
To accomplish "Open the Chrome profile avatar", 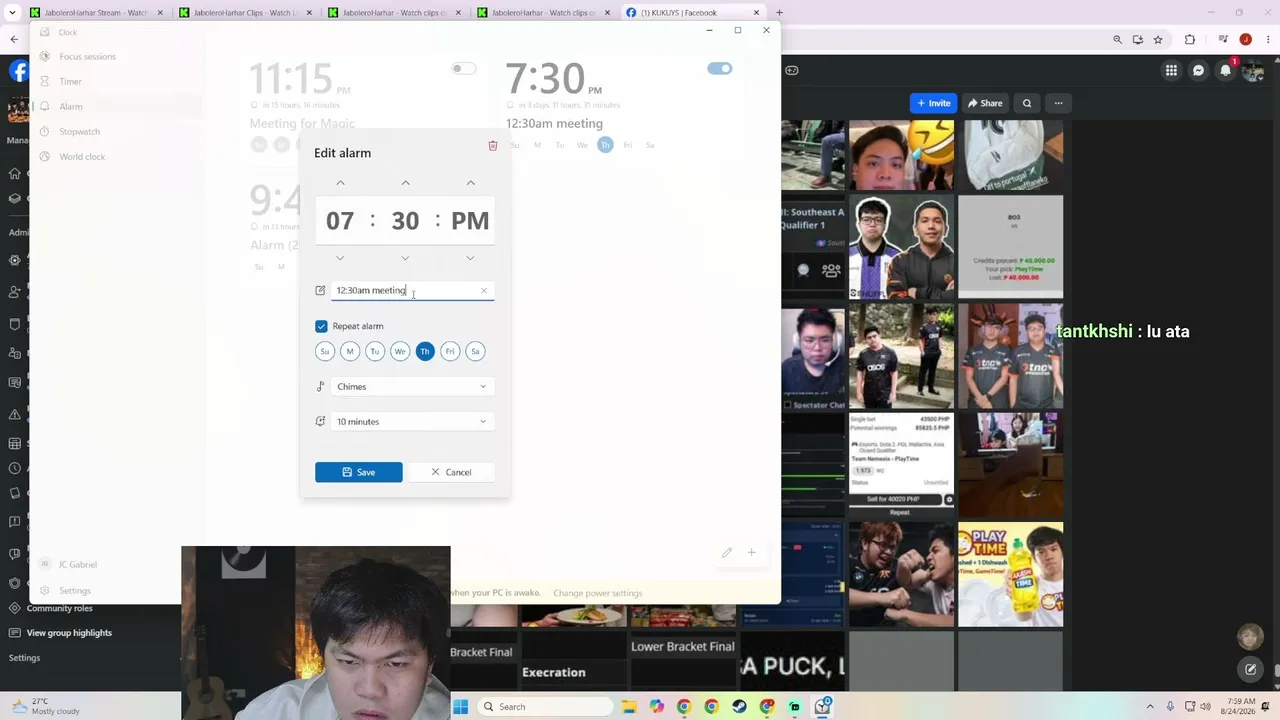I will [1246, 40].
